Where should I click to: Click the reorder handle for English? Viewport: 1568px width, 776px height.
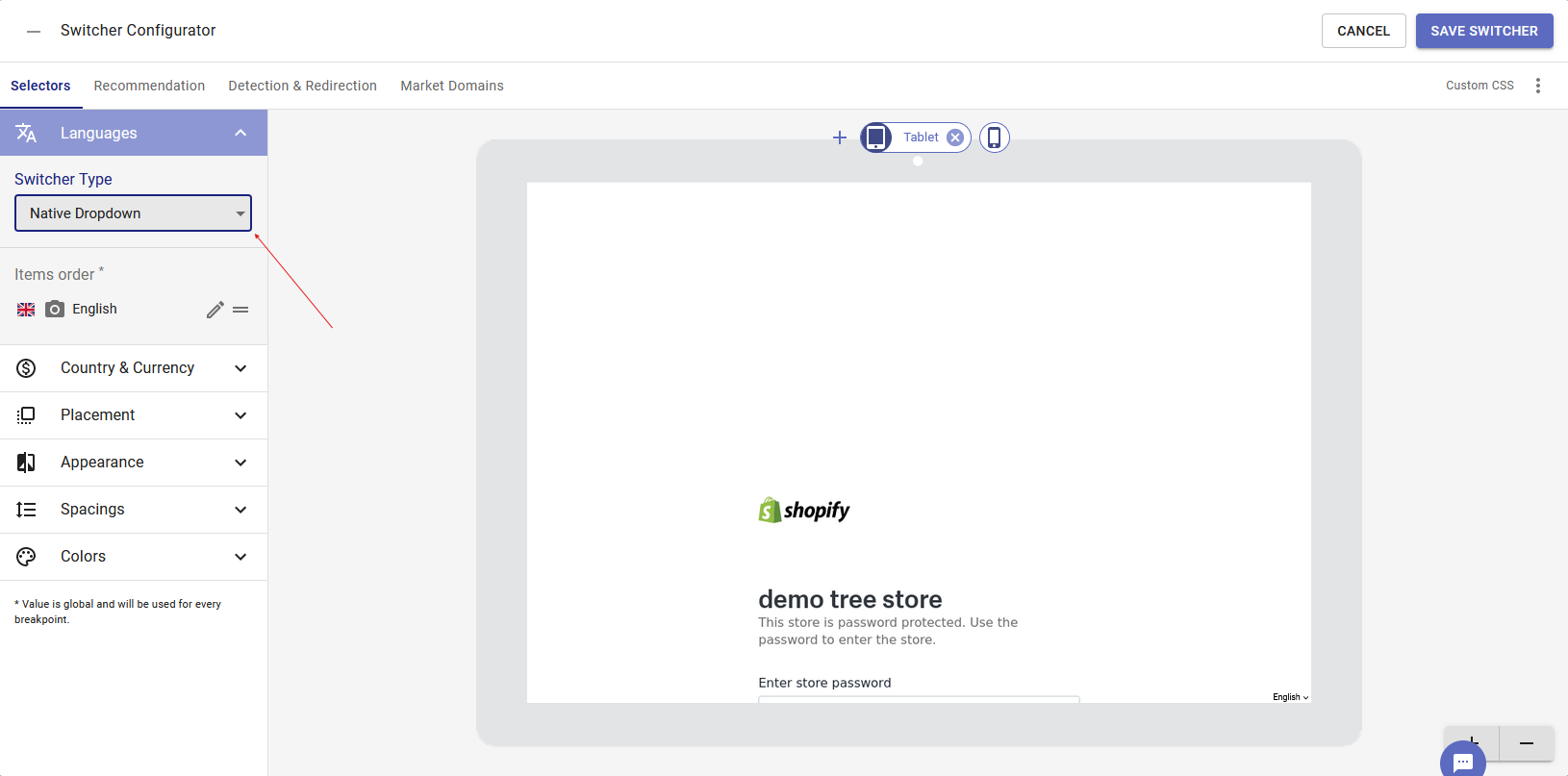240,310
